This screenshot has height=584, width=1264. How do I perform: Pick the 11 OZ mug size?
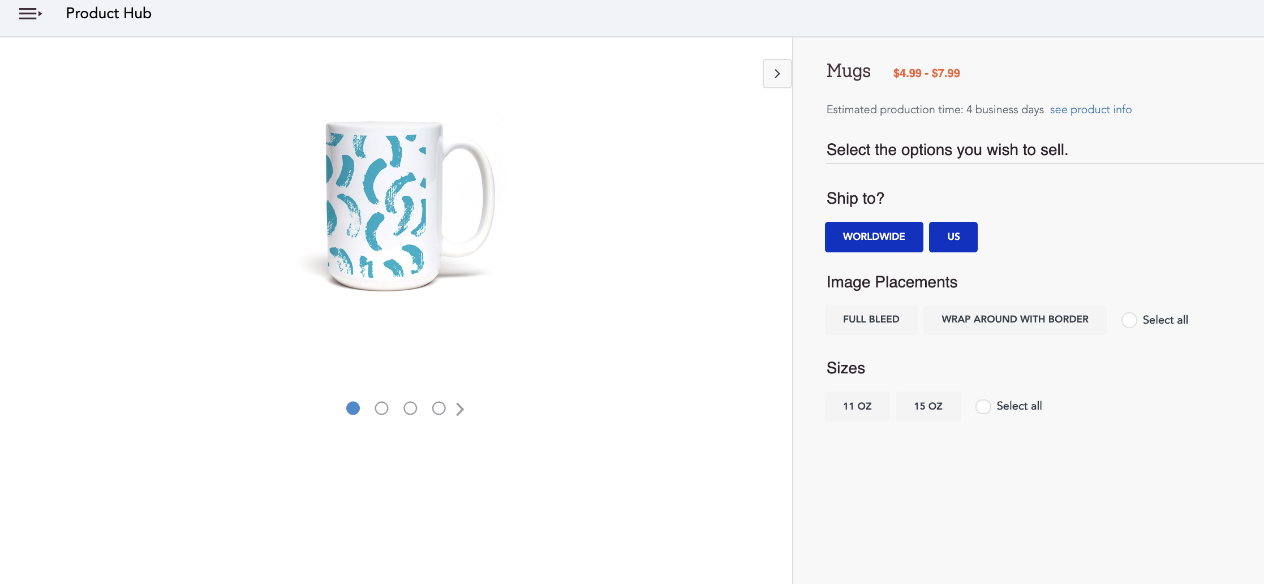click(857, 406)
